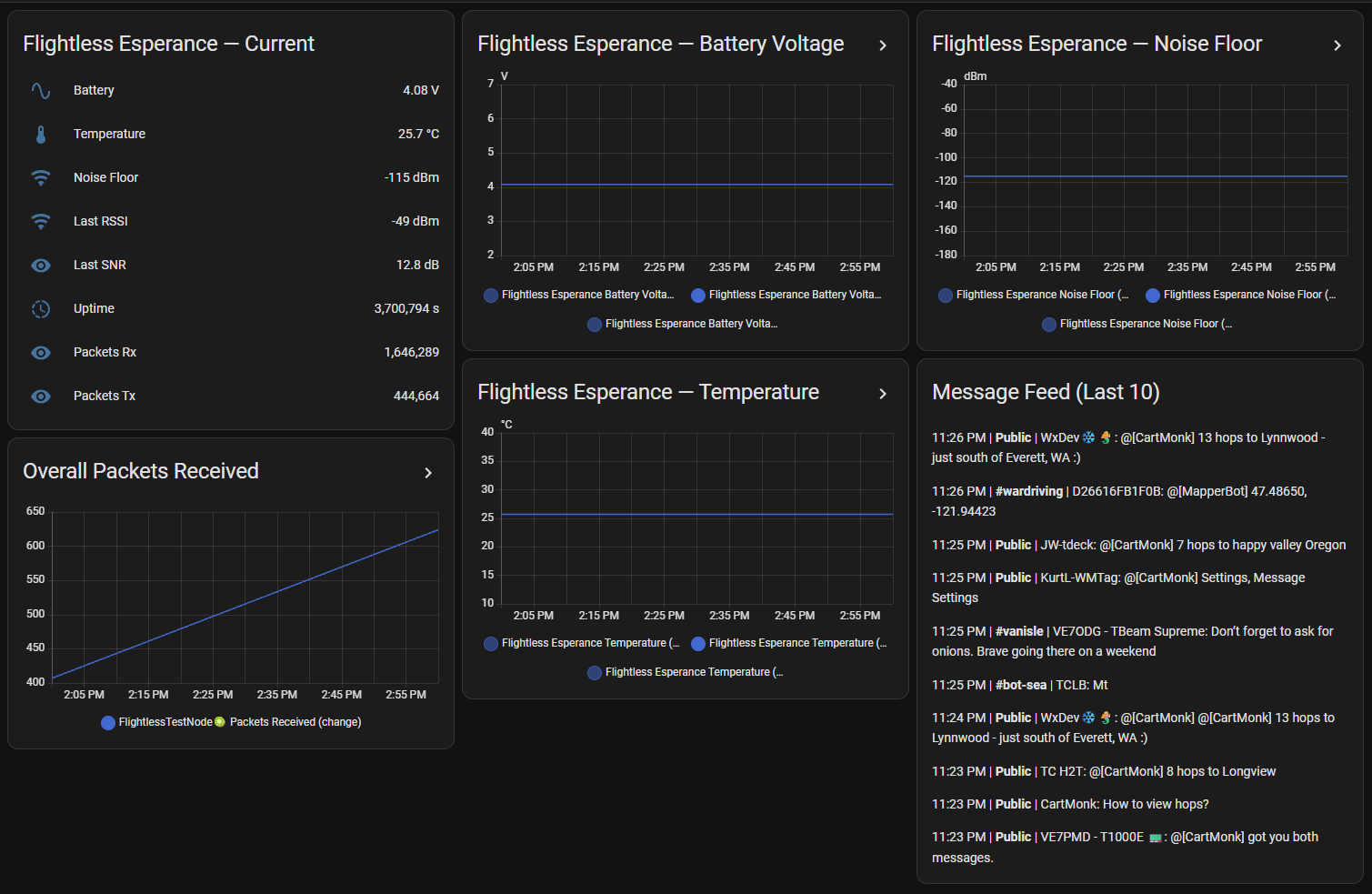
Task: Click the Noise Floor wifi icon
Action: pos(41,177)
